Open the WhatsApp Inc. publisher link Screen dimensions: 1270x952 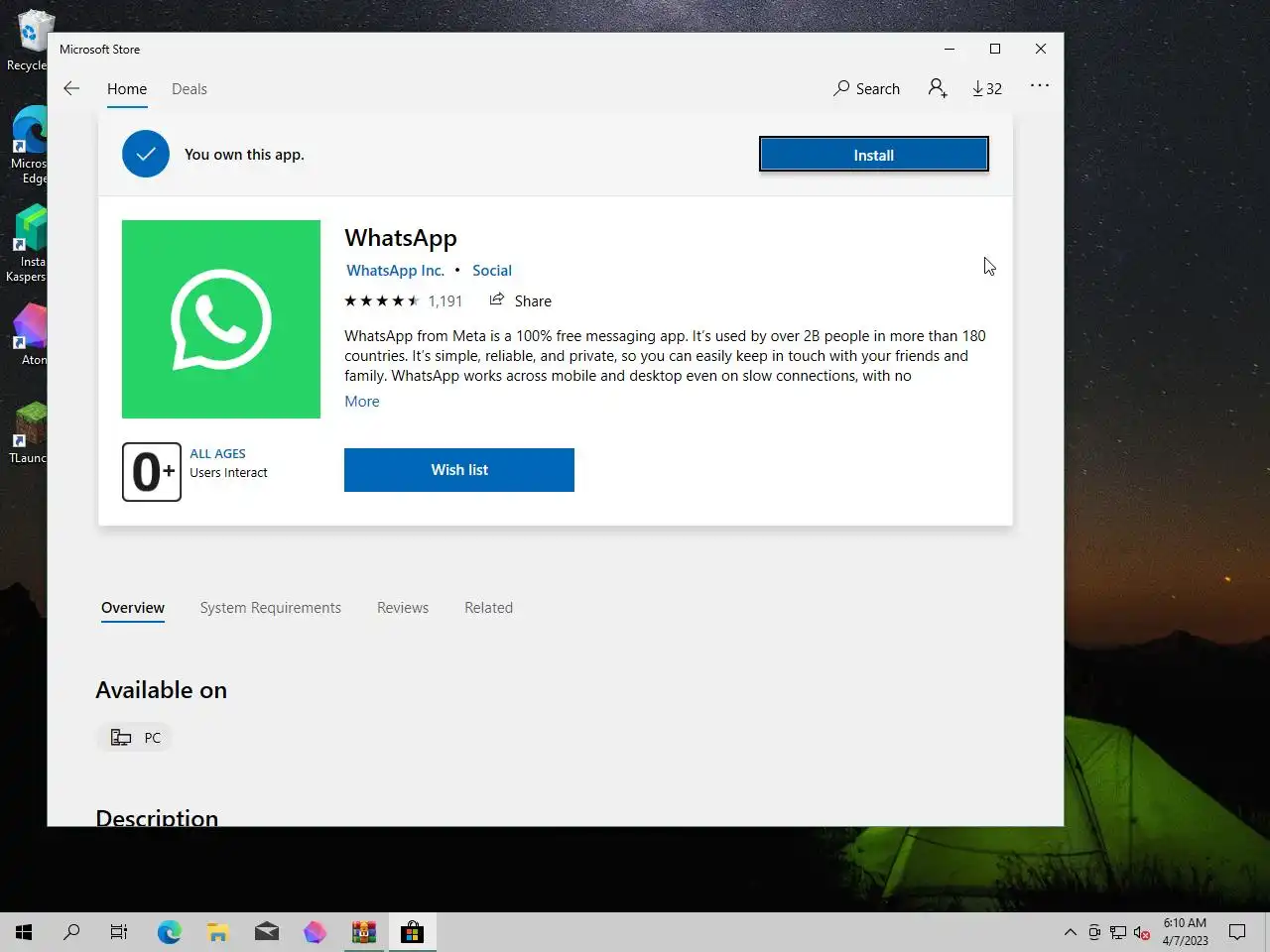point(395,271)
